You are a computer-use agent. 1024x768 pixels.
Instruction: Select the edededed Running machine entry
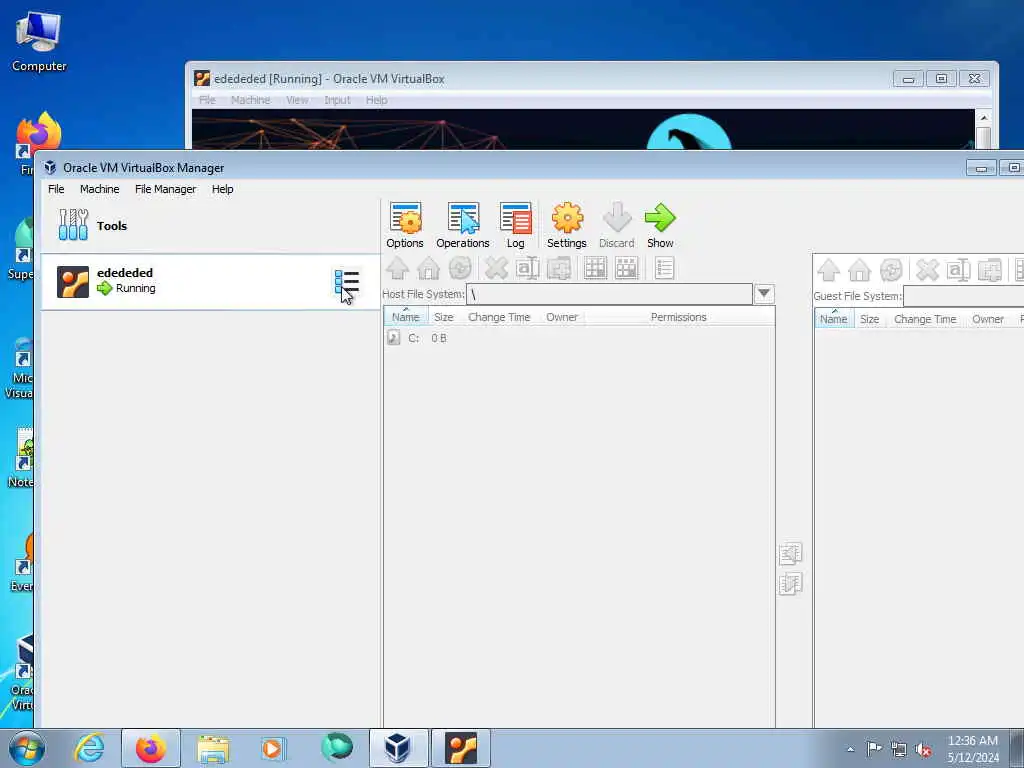point(210,282)
